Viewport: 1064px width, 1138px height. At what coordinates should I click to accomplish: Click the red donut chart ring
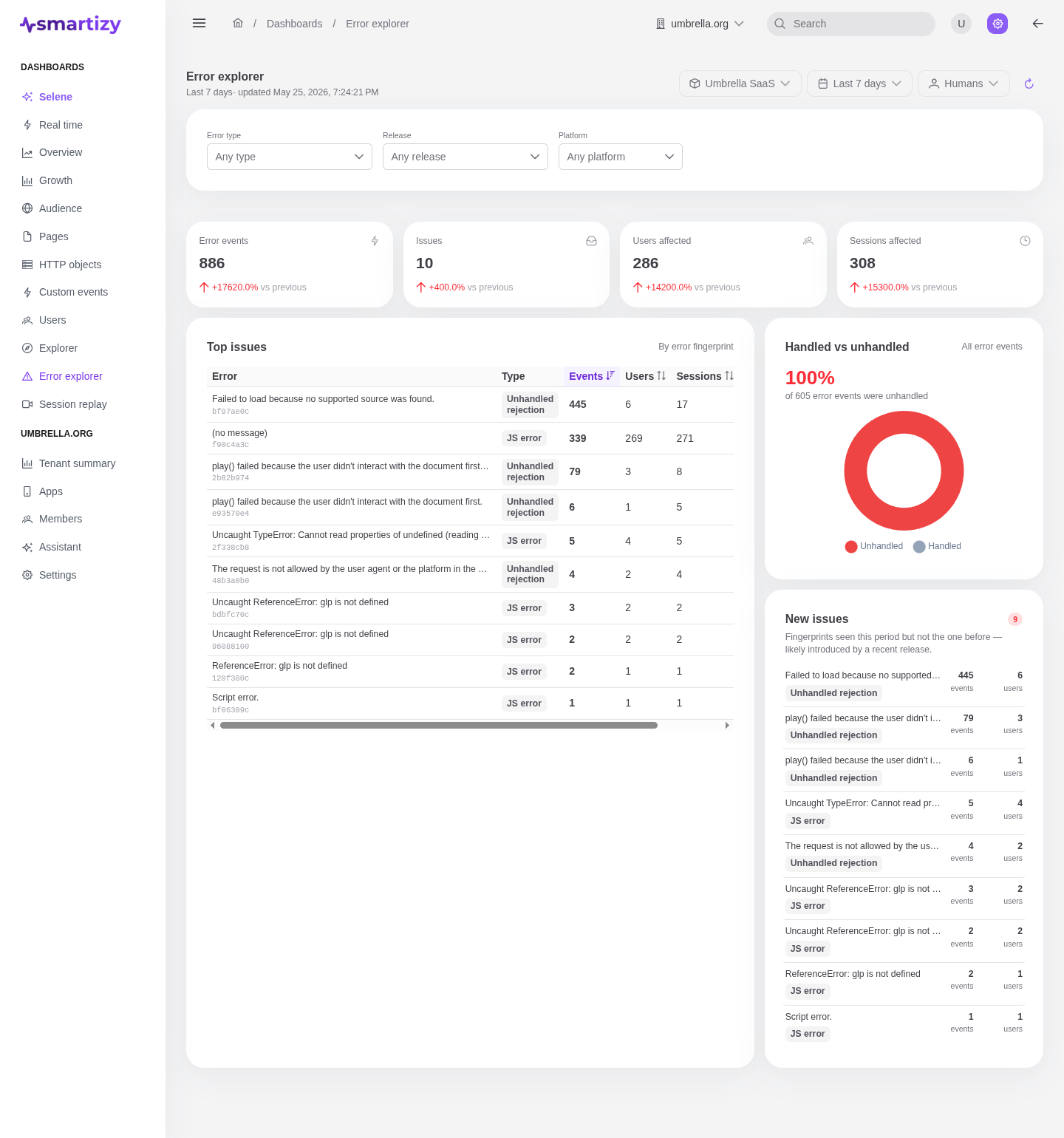pyautogui.click(x=856, y=471)
